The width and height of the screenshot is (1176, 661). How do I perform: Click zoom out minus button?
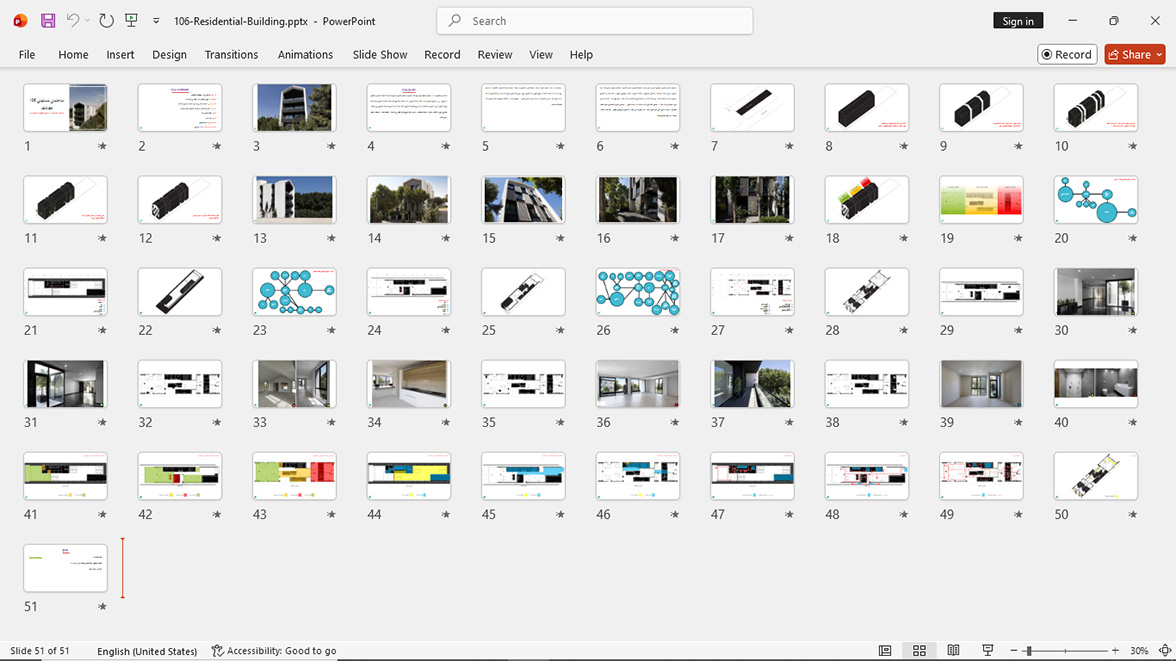[x=1014, y=650]
